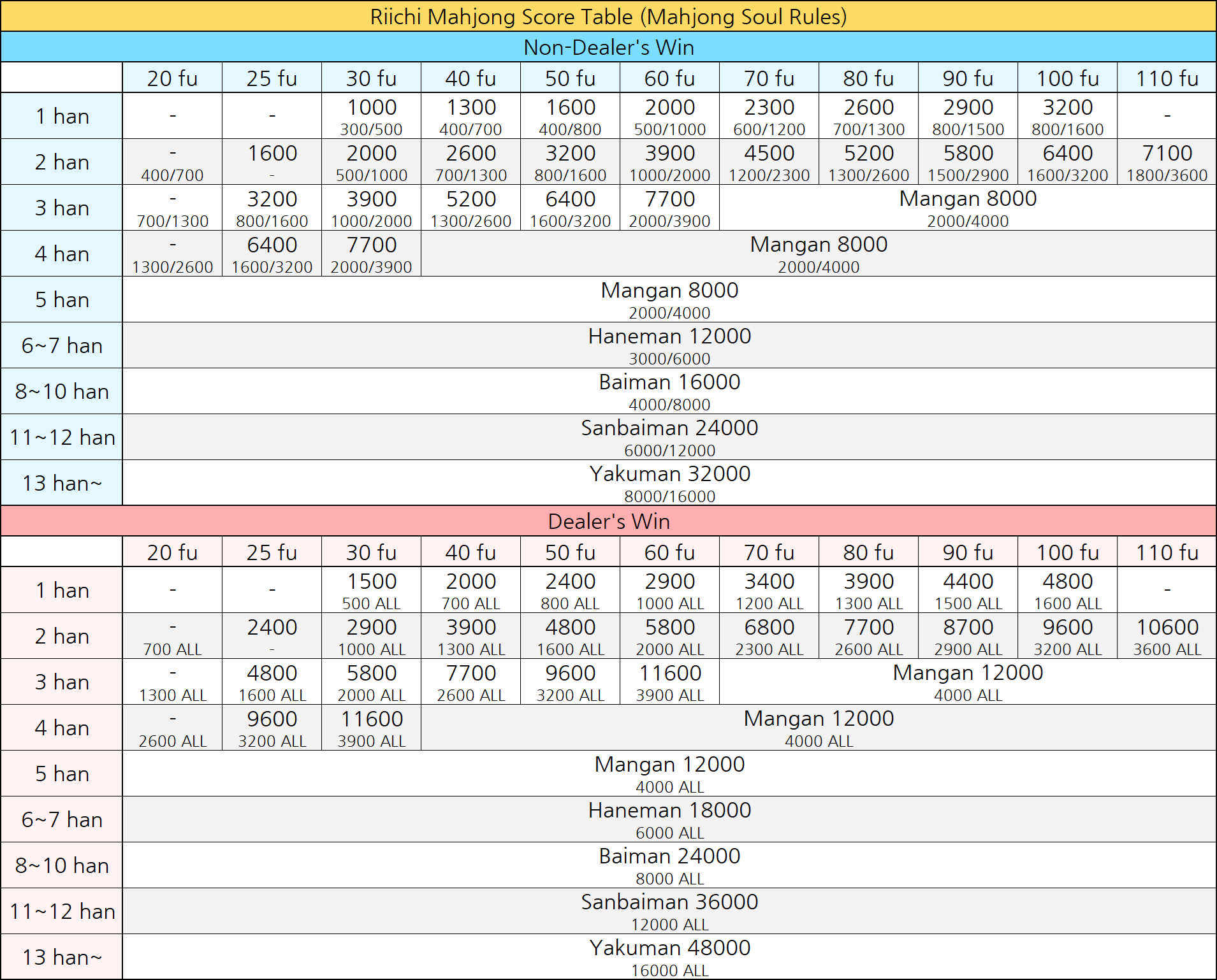Click the 6400 1600/3200 cell in 2 han row

click(x=1067, y=162)
